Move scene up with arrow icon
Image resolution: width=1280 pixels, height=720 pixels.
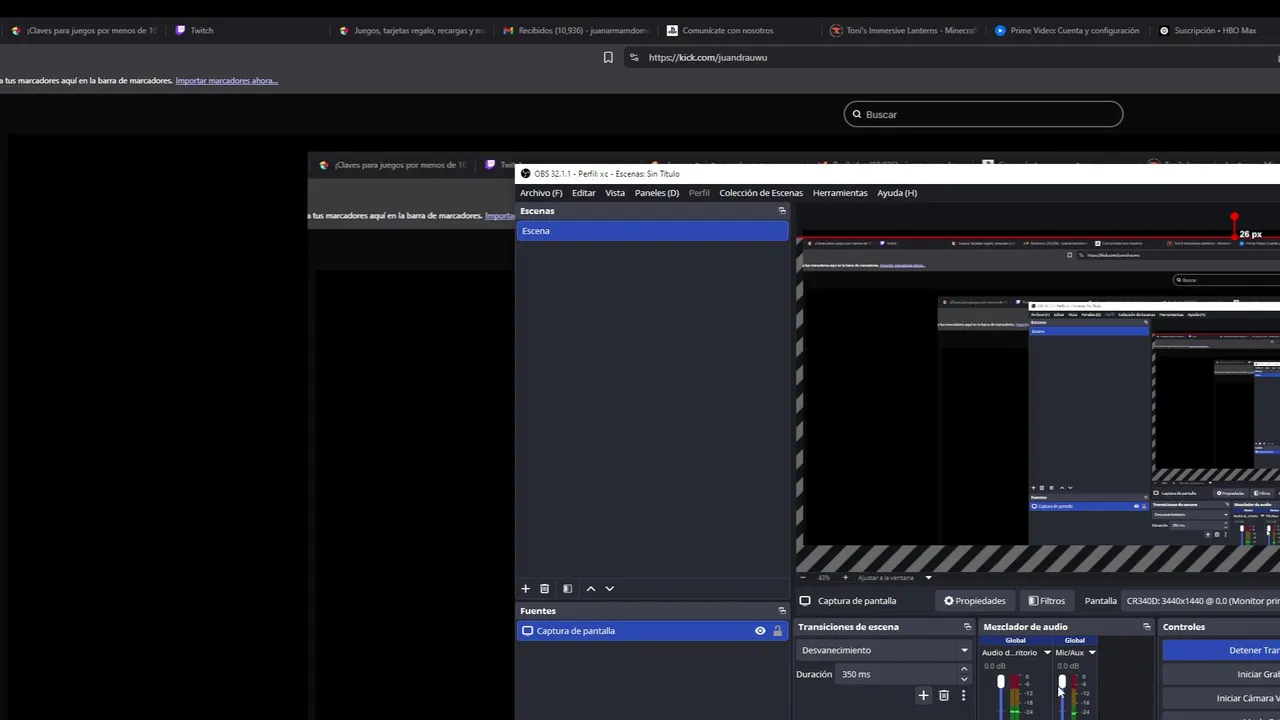pyautogui.click(x=590, y=589)
